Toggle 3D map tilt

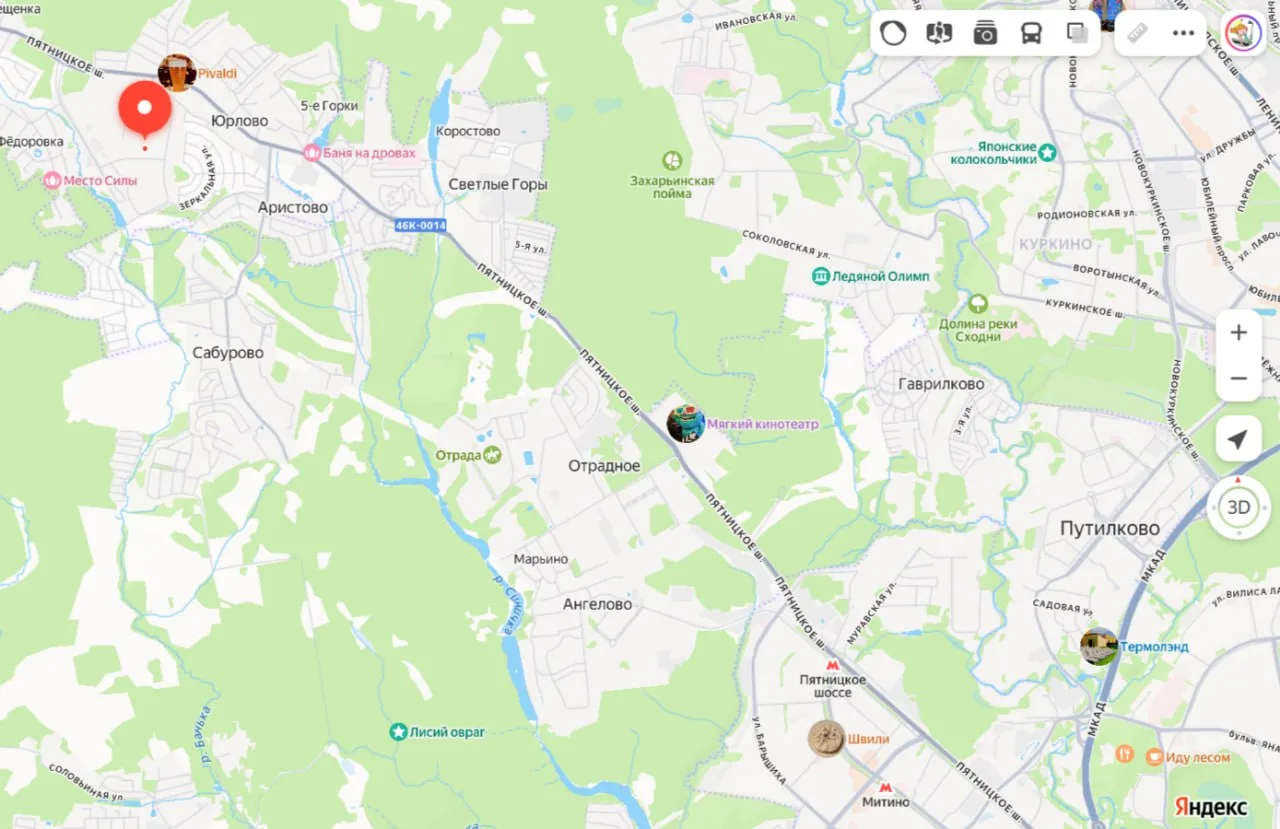tap(1239, 507)
